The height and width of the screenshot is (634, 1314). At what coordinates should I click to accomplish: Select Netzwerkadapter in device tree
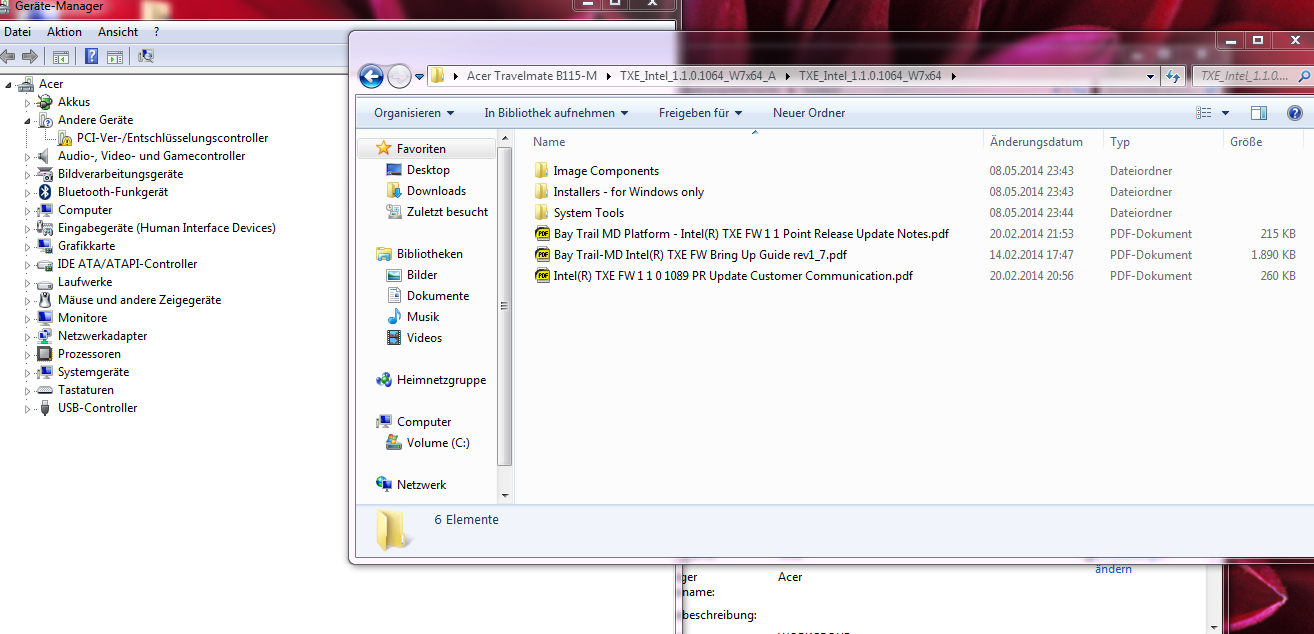click(x=102, y=336)
